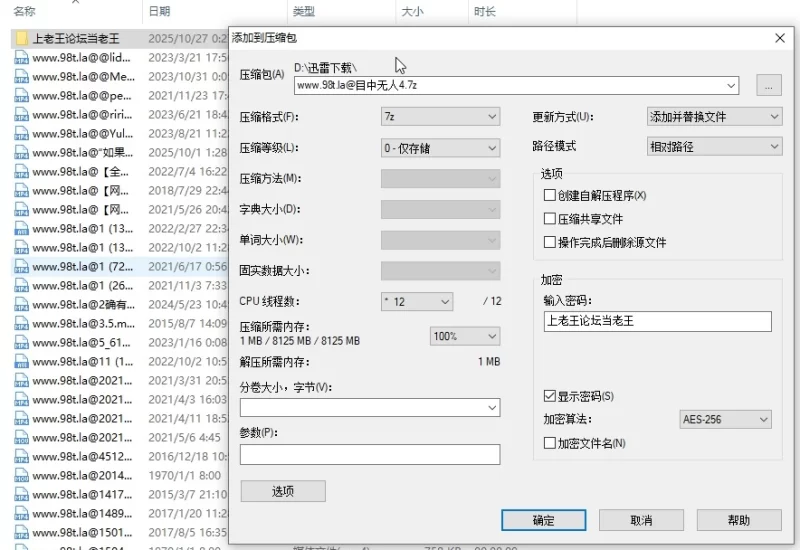Click file icon of row dated 2018/7/29
800x550 pixels.
tap(21, 190)
